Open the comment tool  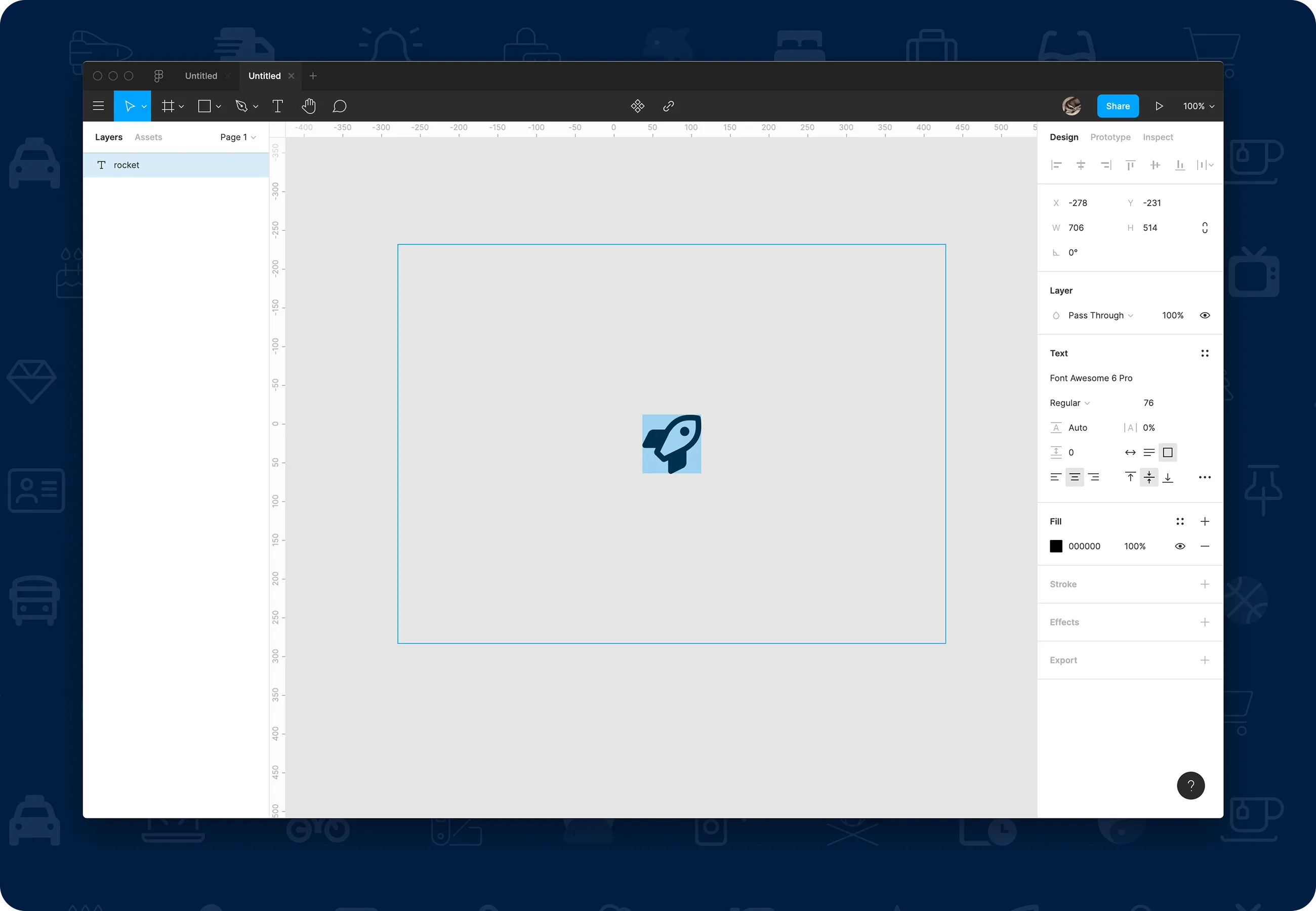(x=340, y=106)
